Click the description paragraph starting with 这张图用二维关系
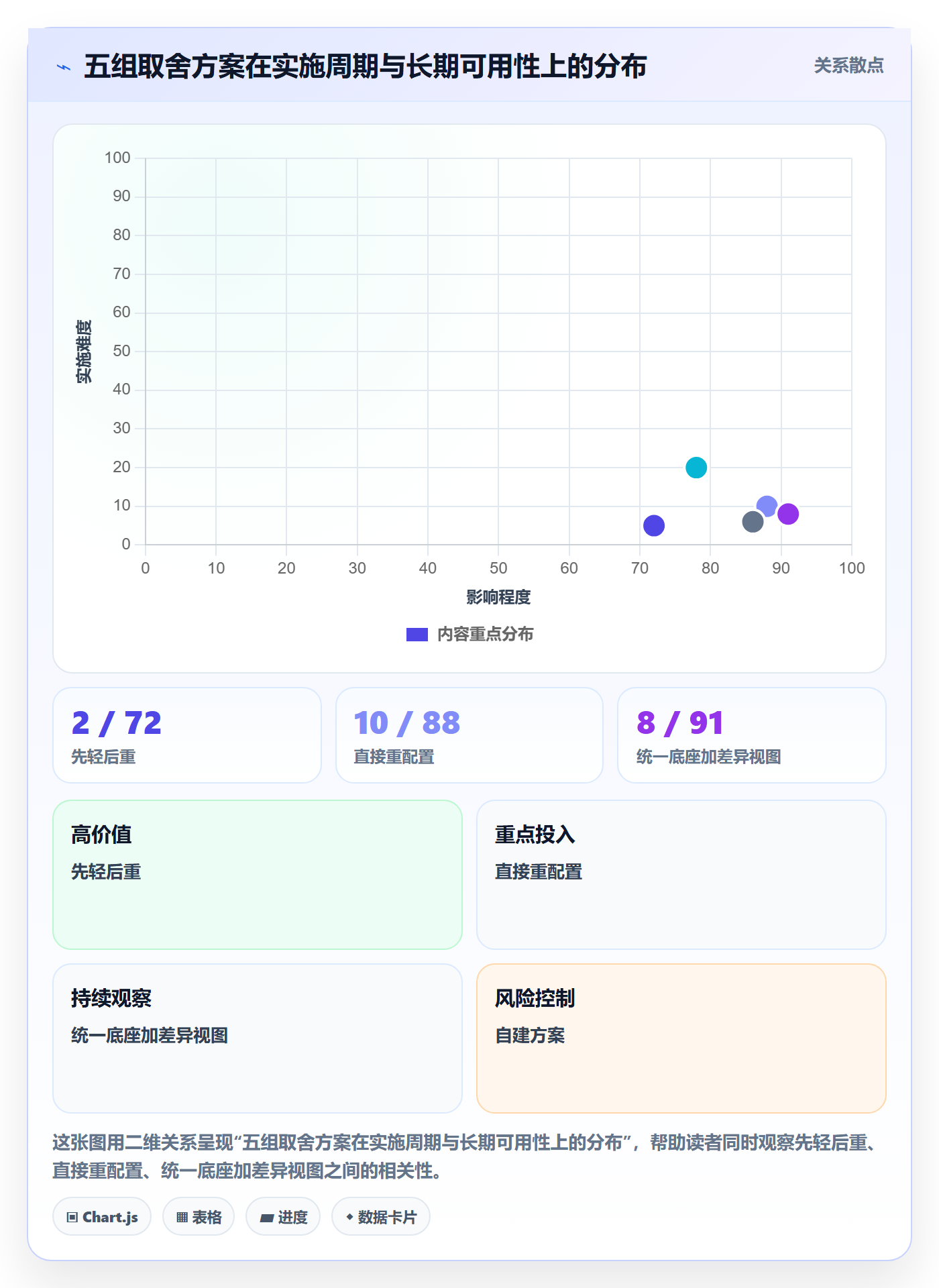Screen dimensions: 939x1288 click(467, 1157)
